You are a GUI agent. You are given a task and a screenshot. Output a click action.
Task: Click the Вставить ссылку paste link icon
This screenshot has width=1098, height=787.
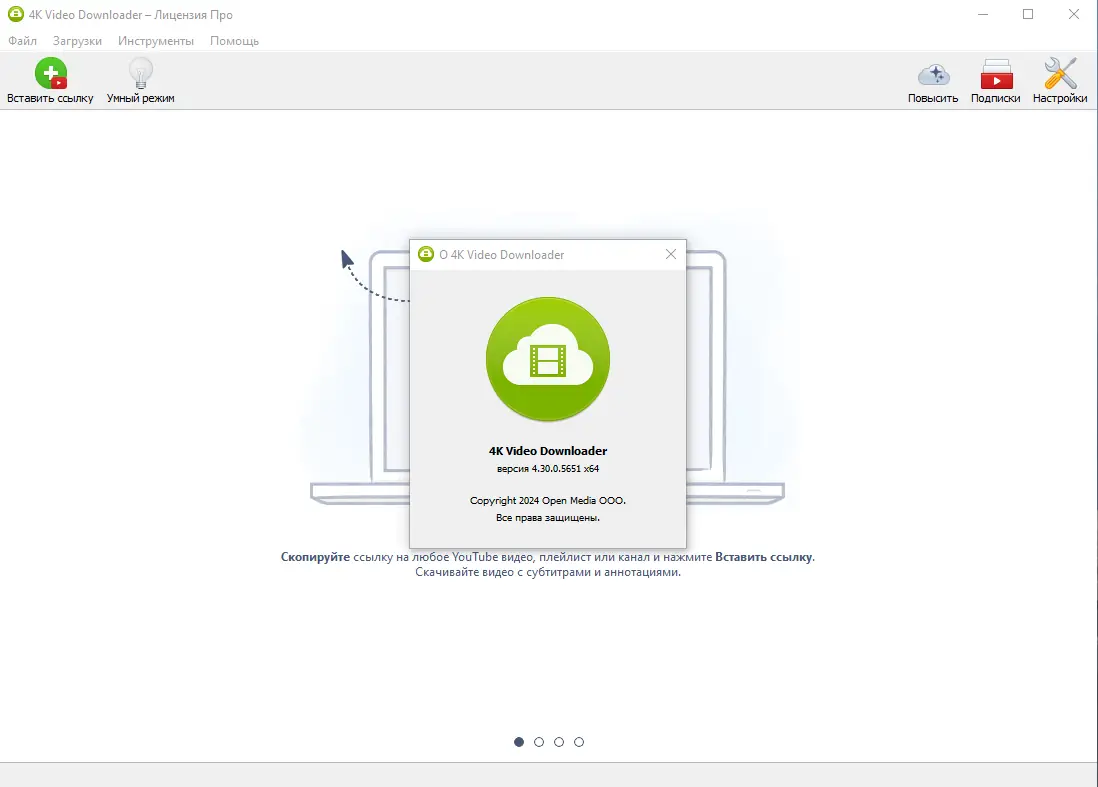50,74
